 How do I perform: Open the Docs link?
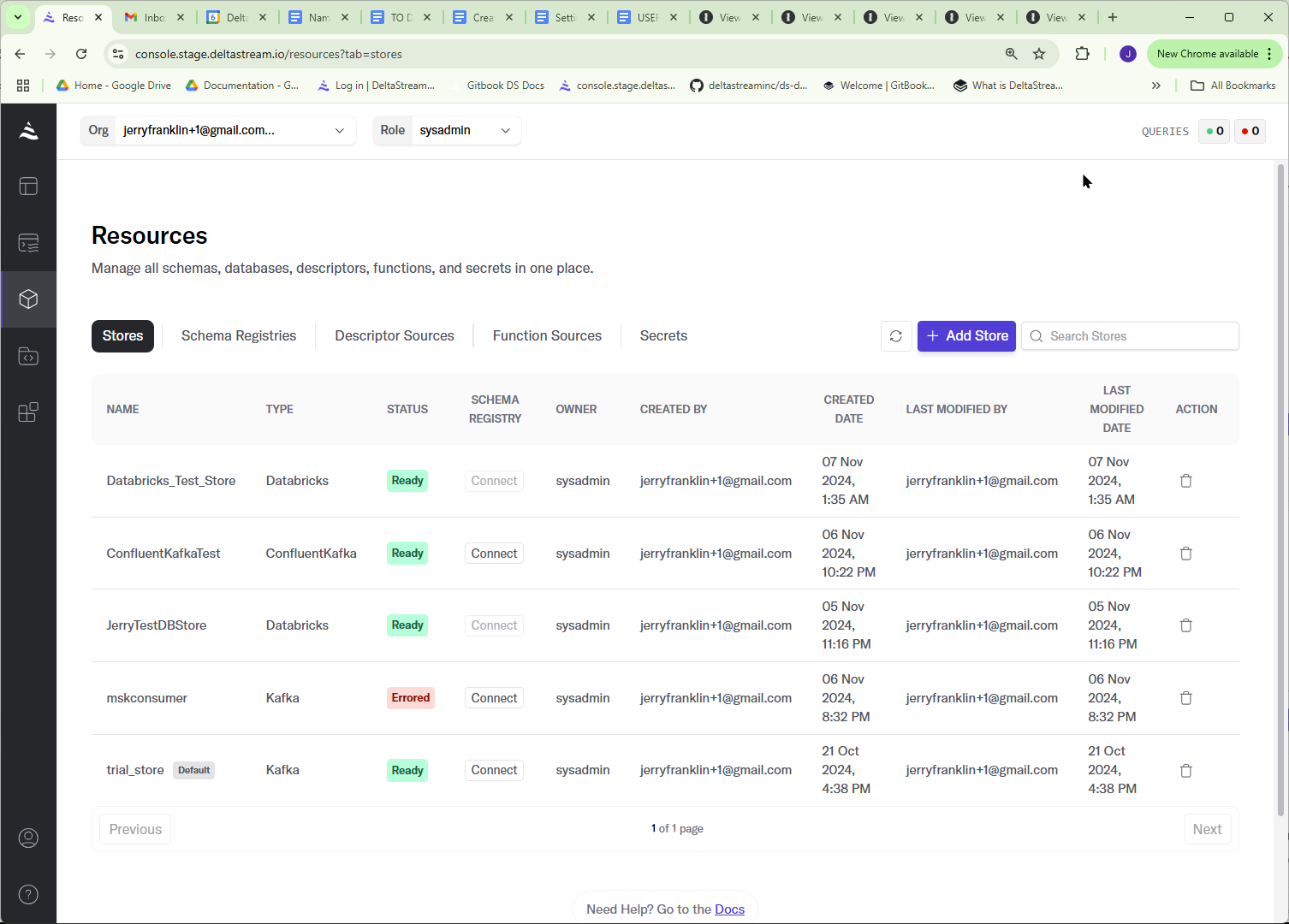click(x=729, y=909)
